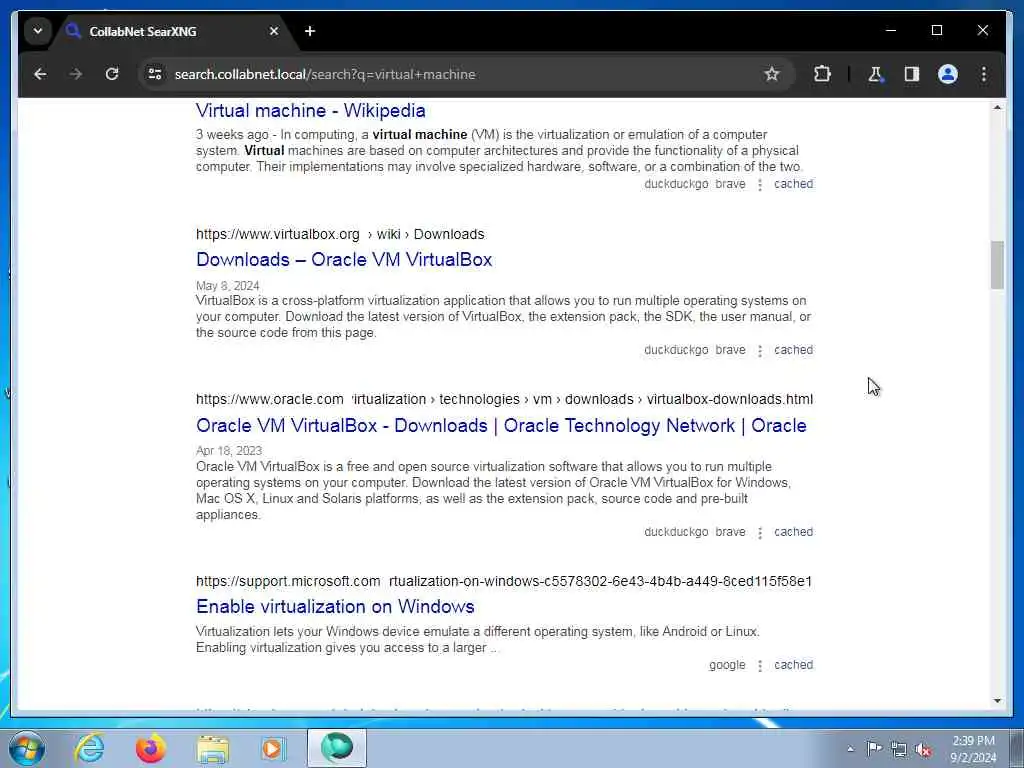Open Windows Media Player taskbar icon
Image resolution: width=1024 pixels, height=768 pixels.
273,748
